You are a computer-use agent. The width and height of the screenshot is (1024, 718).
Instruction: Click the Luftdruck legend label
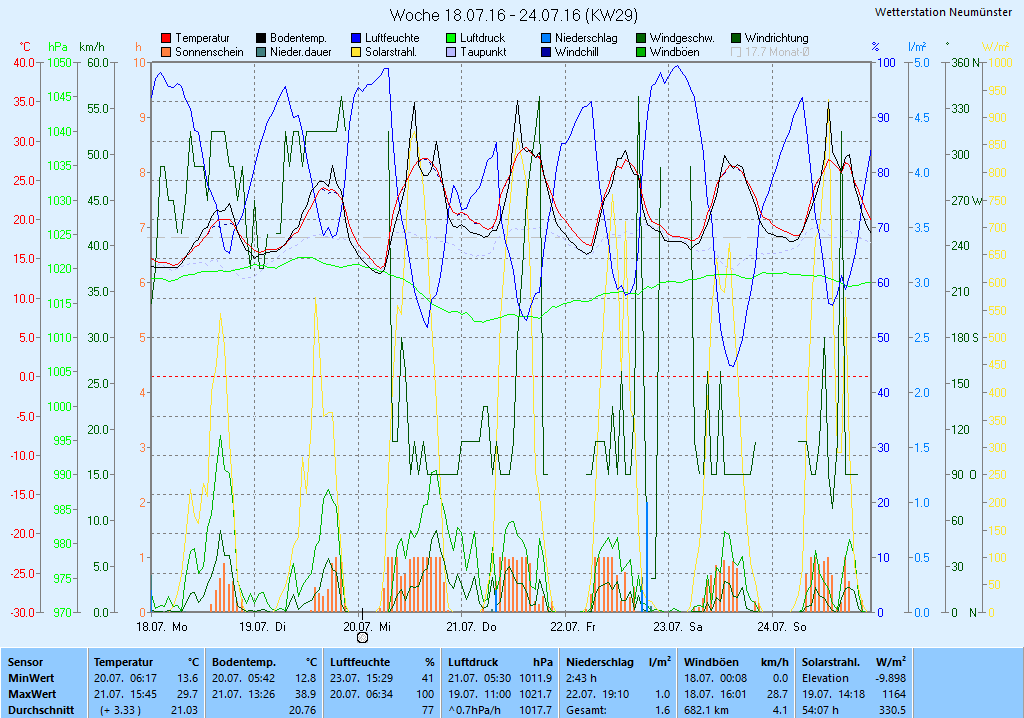483,39
